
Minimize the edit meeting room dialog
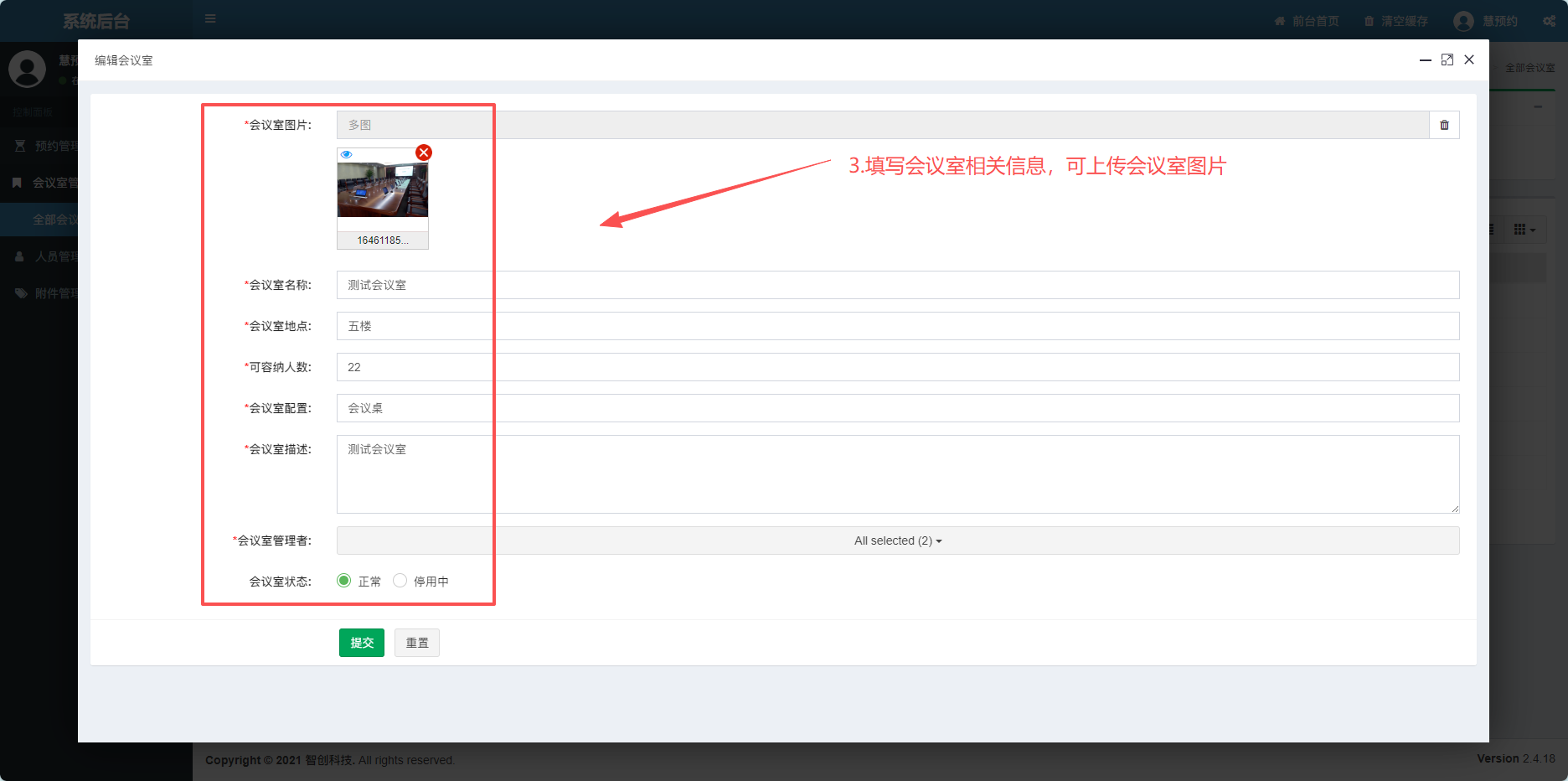[1425, 60]
